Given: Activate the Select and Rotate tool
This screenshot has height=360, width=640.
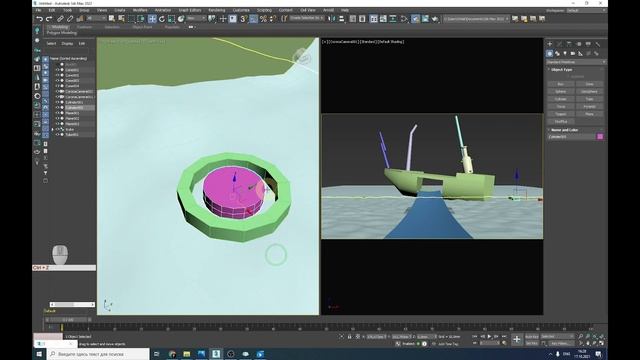Looking at the screenshot, I should (162, 19).
